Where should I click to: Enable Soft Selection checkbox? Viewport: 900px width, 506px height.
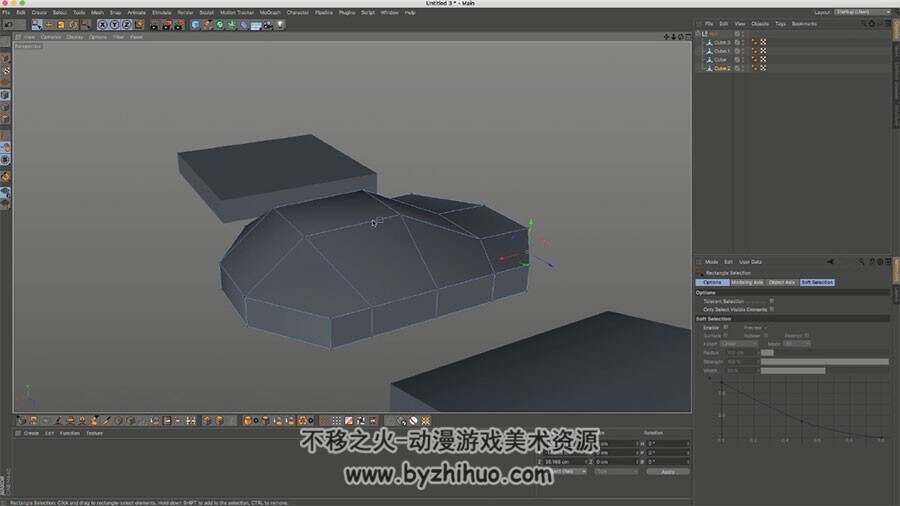tap(726, 327)
